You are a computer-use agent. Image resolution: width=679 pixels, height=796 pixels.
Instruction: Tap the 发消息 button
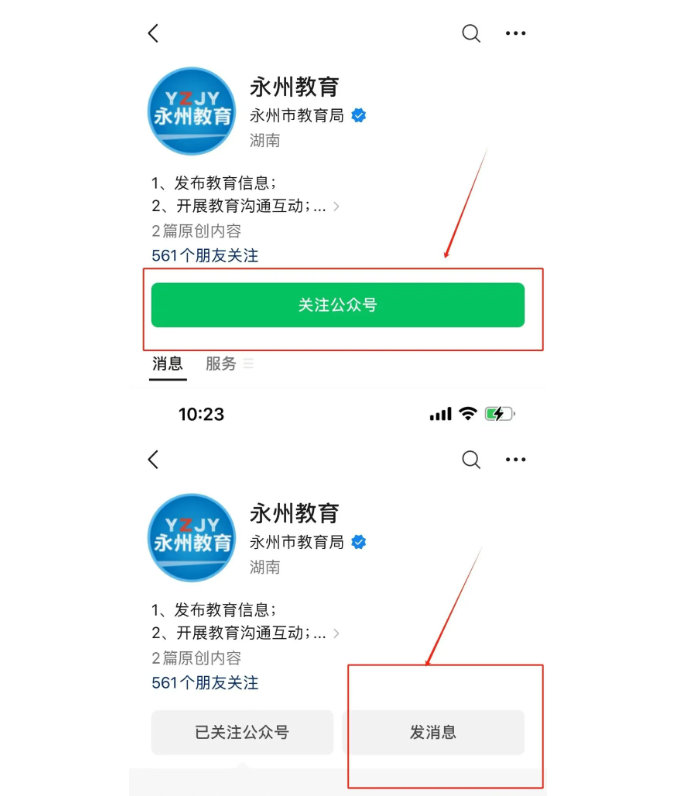[x=433, y=732]
